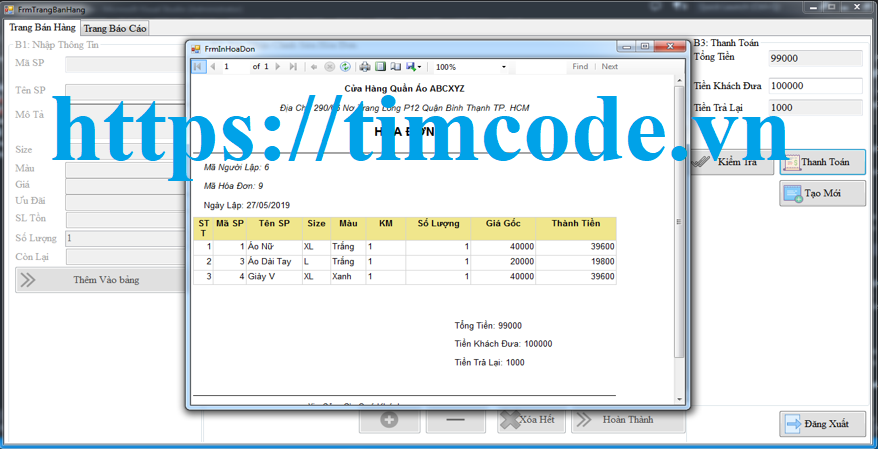Maximize the FrmInHoaDon window
The width and height of the screenshot is (878, 449).
(x=645, y=46)
